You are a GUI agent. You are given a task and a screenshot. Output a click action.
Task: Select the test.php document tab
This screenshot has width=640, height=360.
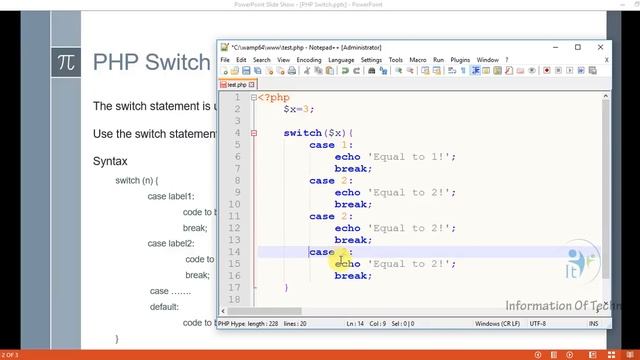tap(237, 84)
